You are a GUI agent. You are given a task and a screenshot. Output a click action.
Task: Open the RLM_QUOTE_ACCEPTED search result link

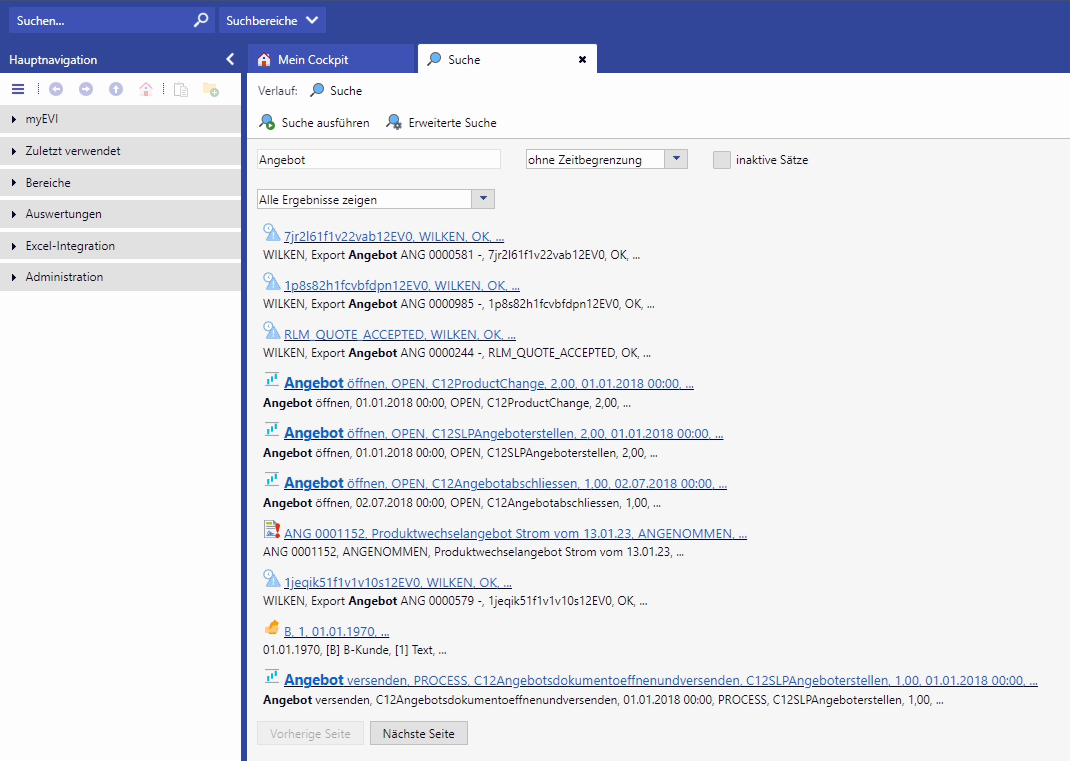click(x=400, y=335)
